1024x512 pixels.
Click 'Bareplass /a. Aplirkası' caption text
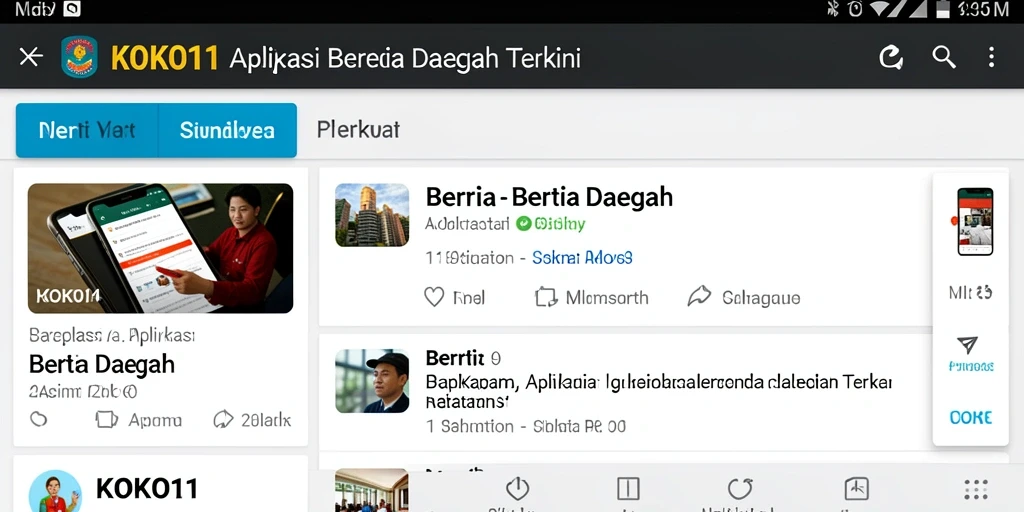(112, 336)
